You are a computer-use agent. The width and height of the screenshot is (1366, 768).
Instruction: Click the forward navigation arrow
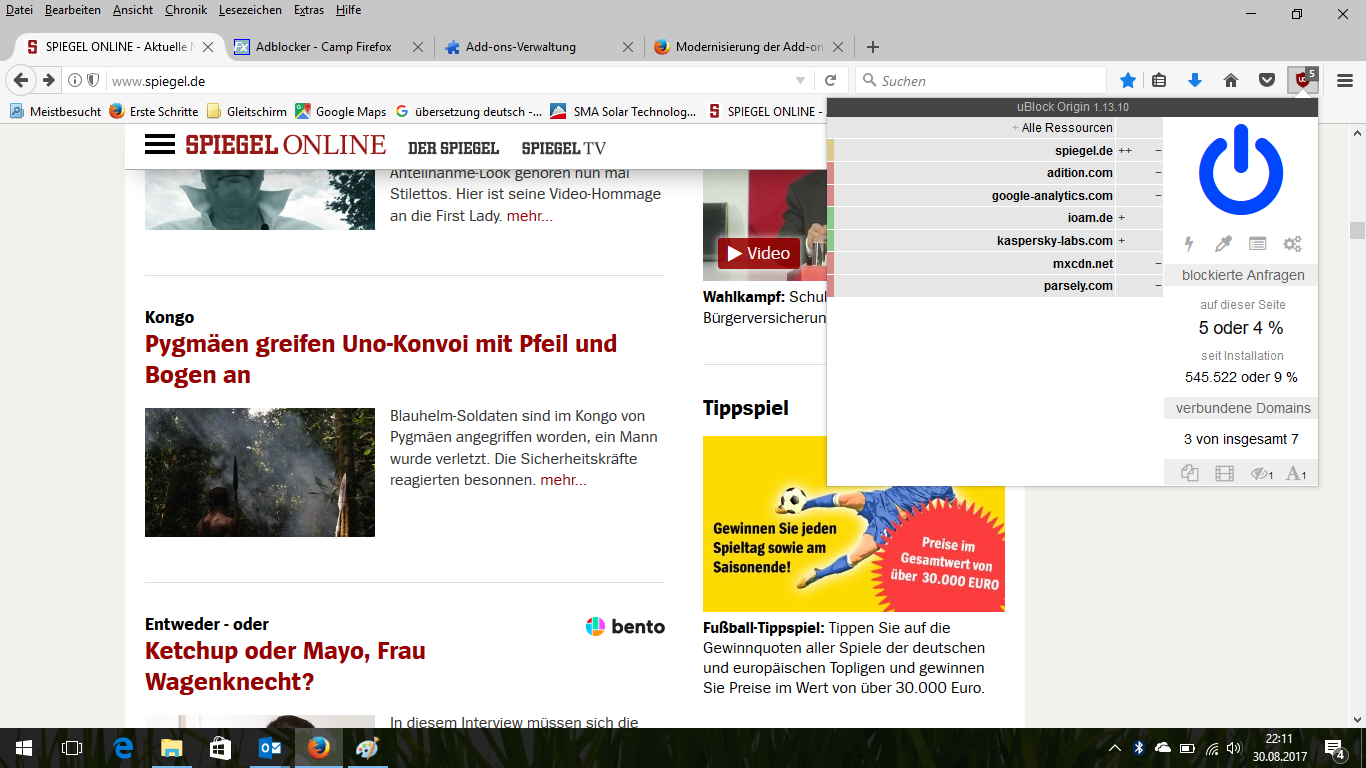47,80
